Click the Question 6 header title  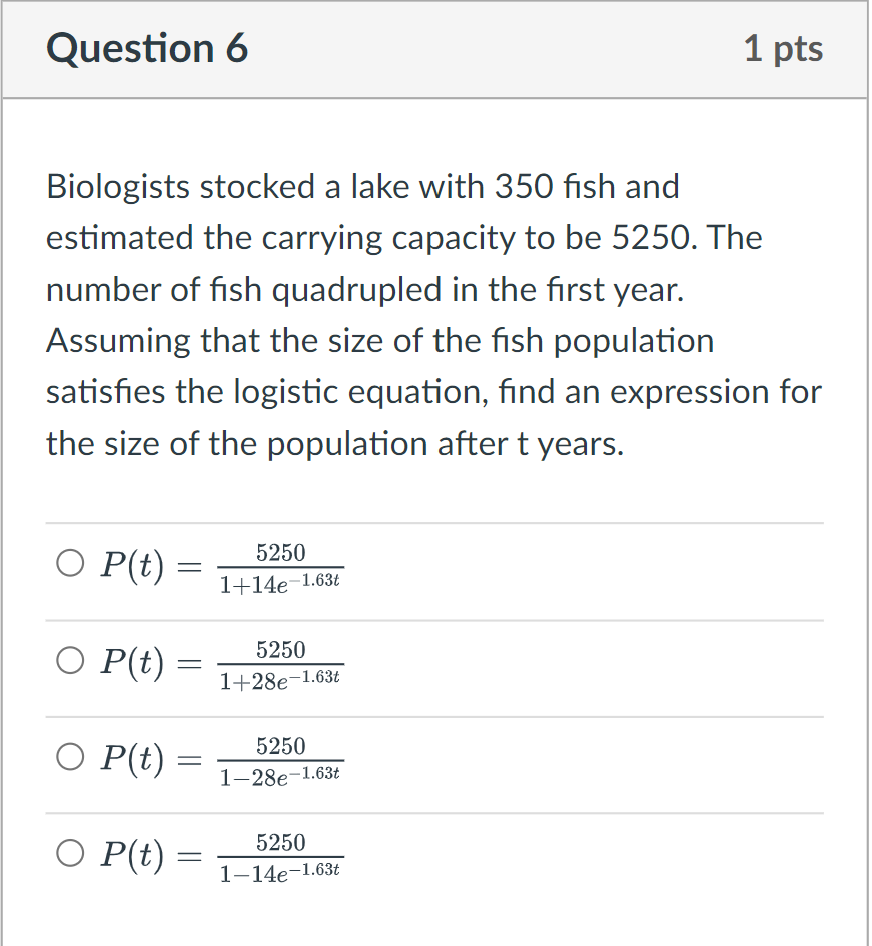pyautogui.click(x=147, y=48)
